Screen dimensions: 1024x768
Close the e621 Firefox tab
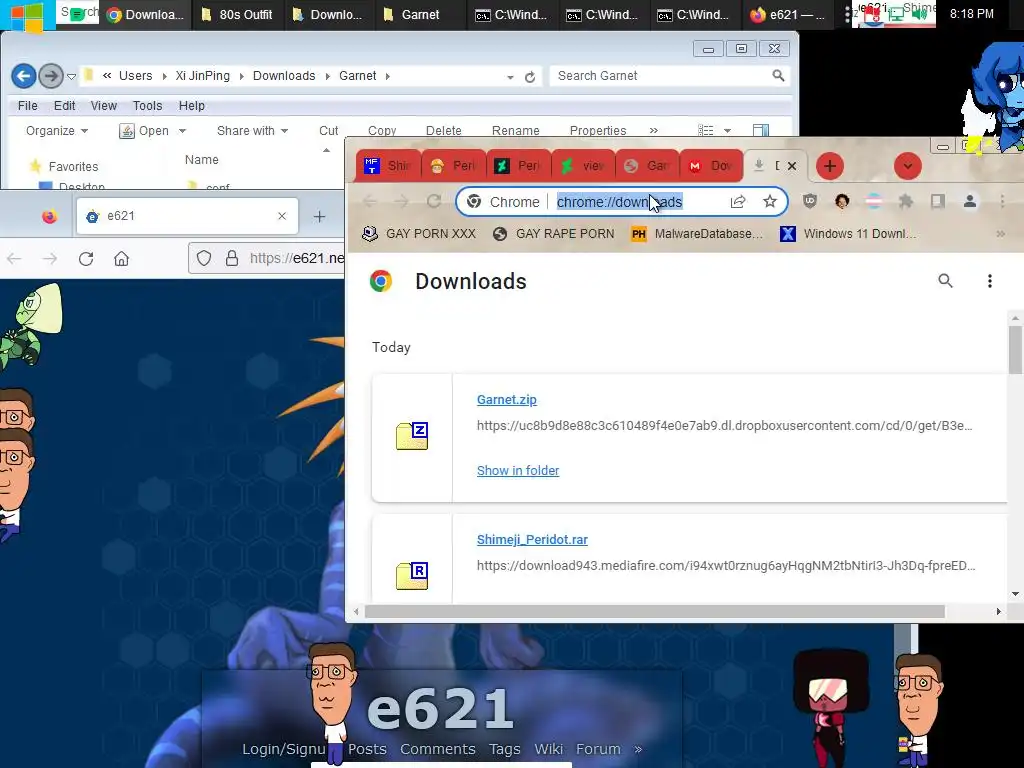pyautogui.click(x=282, y=216)
